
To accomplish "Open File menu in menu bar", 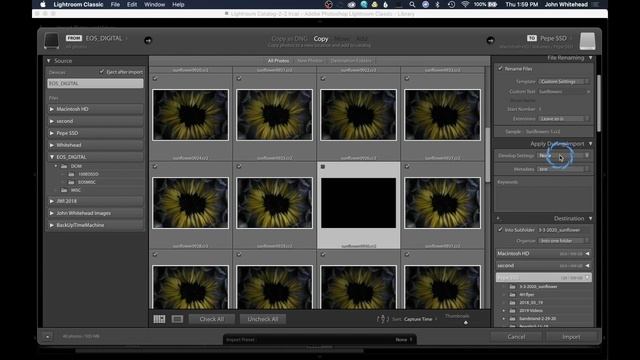I will pos(115,4).
